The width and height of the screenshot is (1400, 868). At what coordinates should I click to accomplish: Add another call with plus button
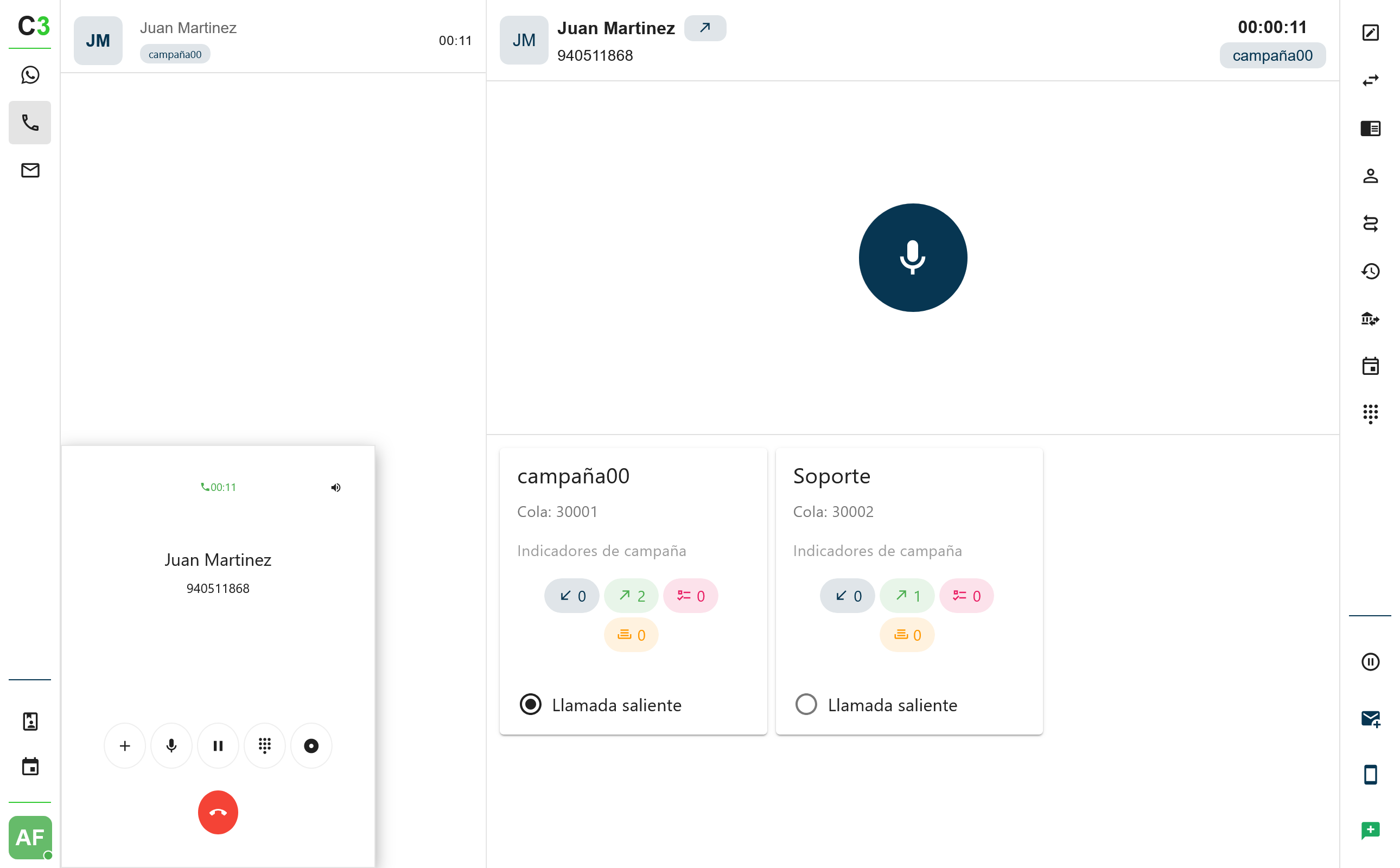125,745
